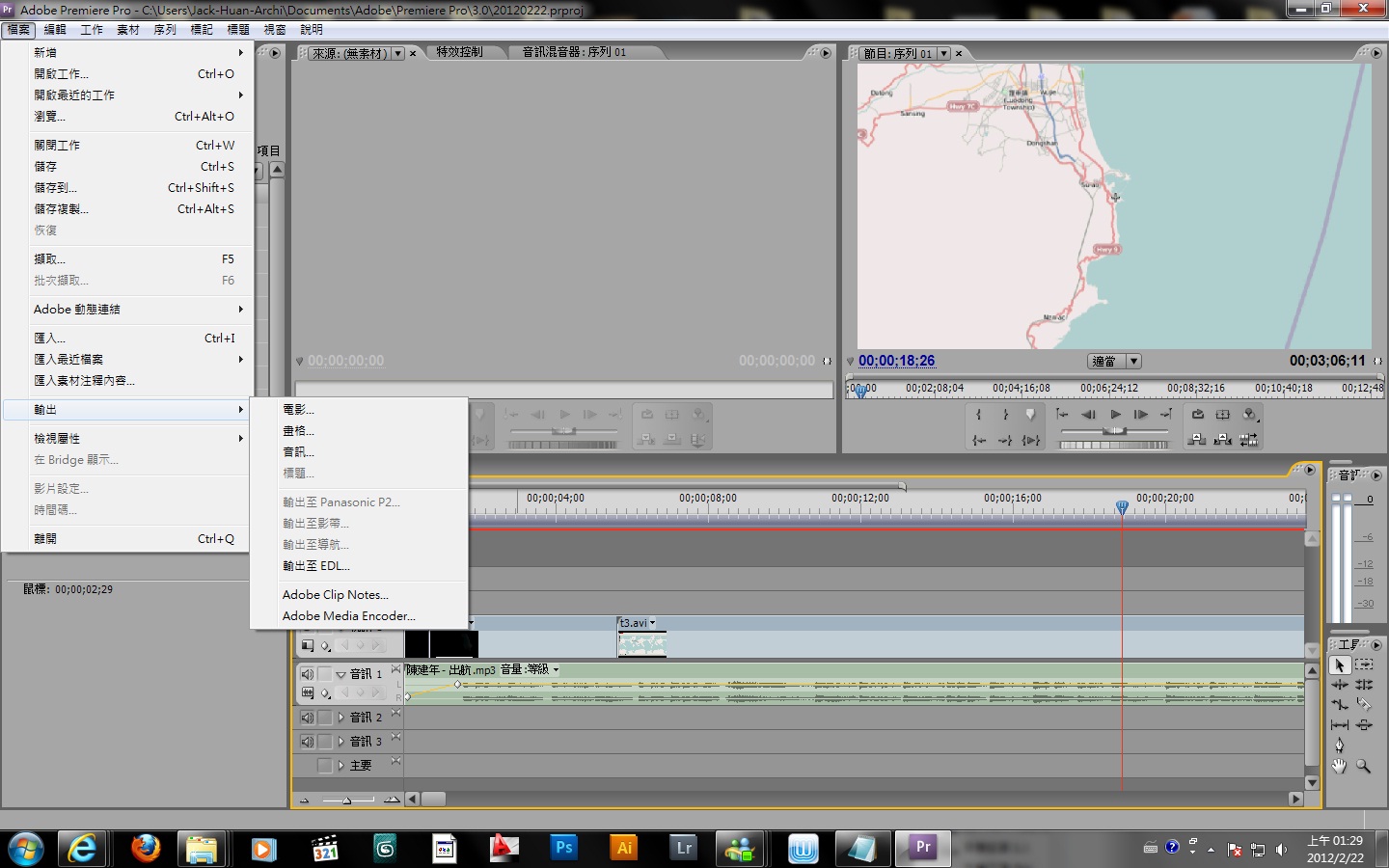
Task: Click Play In to Out in program monitor
Action: point(1031,440)
